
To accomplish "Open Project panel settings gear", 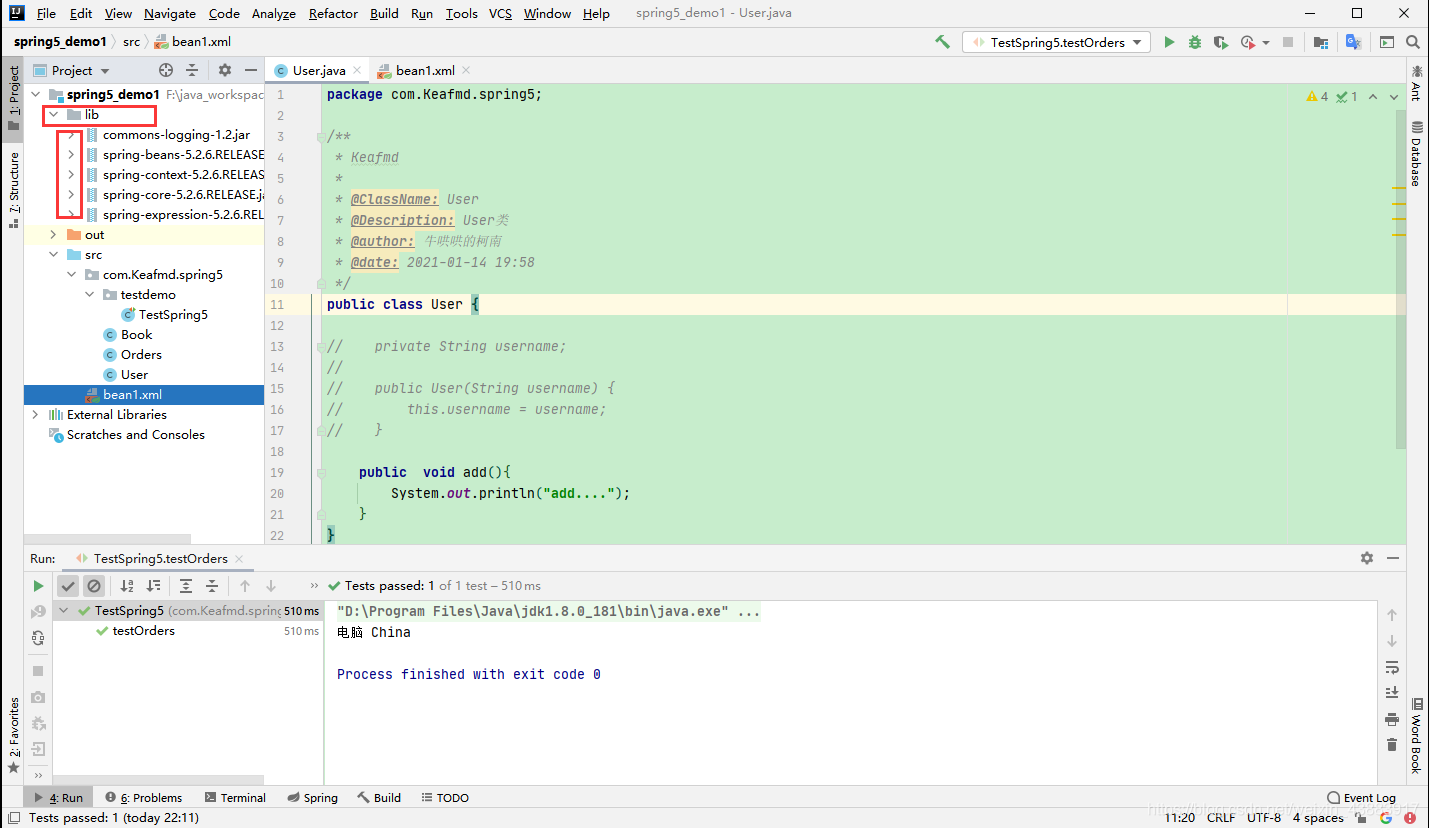I will click(225, 70).
